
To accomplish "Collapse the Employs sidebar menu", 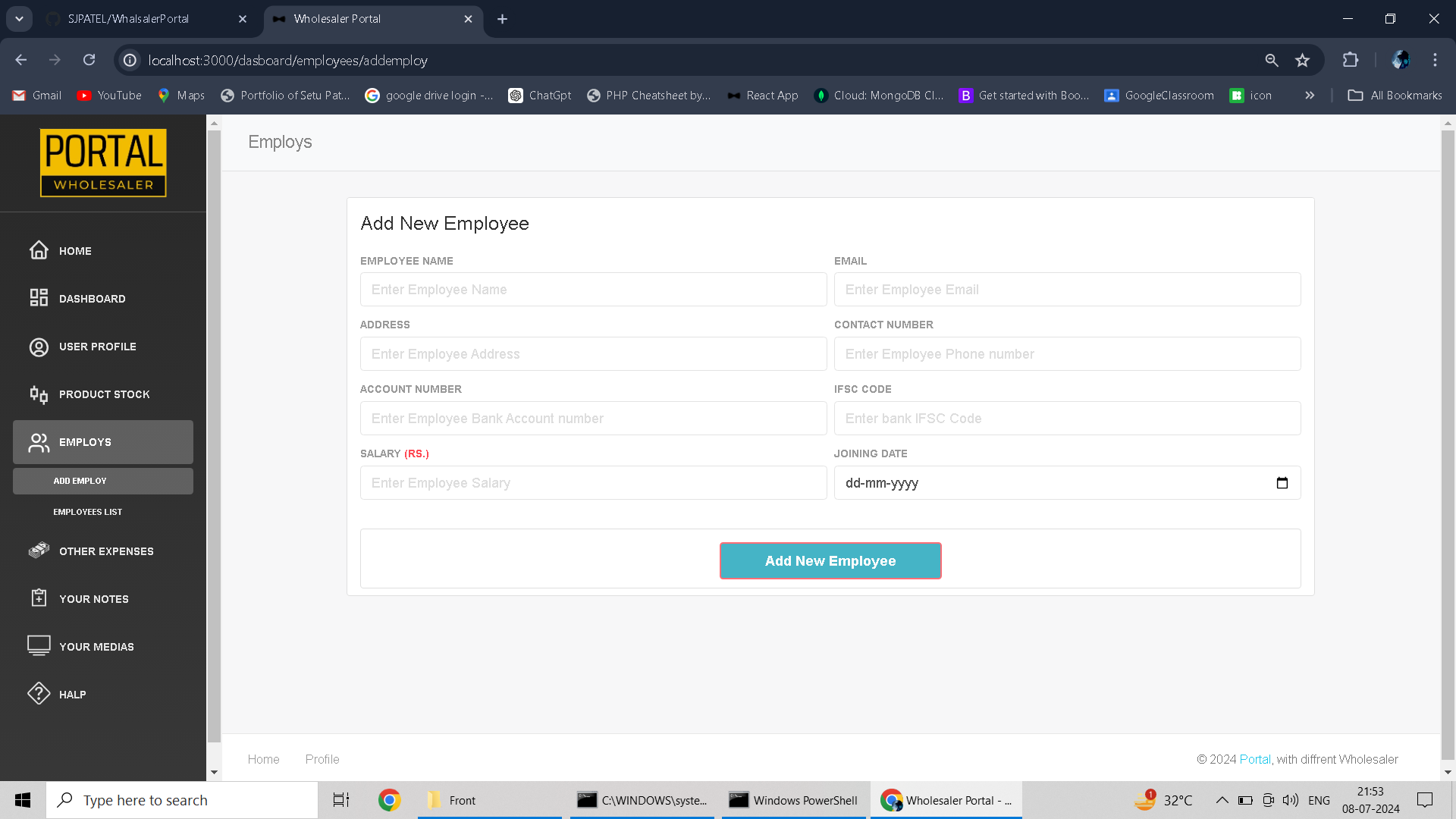I will pos(102,442).
